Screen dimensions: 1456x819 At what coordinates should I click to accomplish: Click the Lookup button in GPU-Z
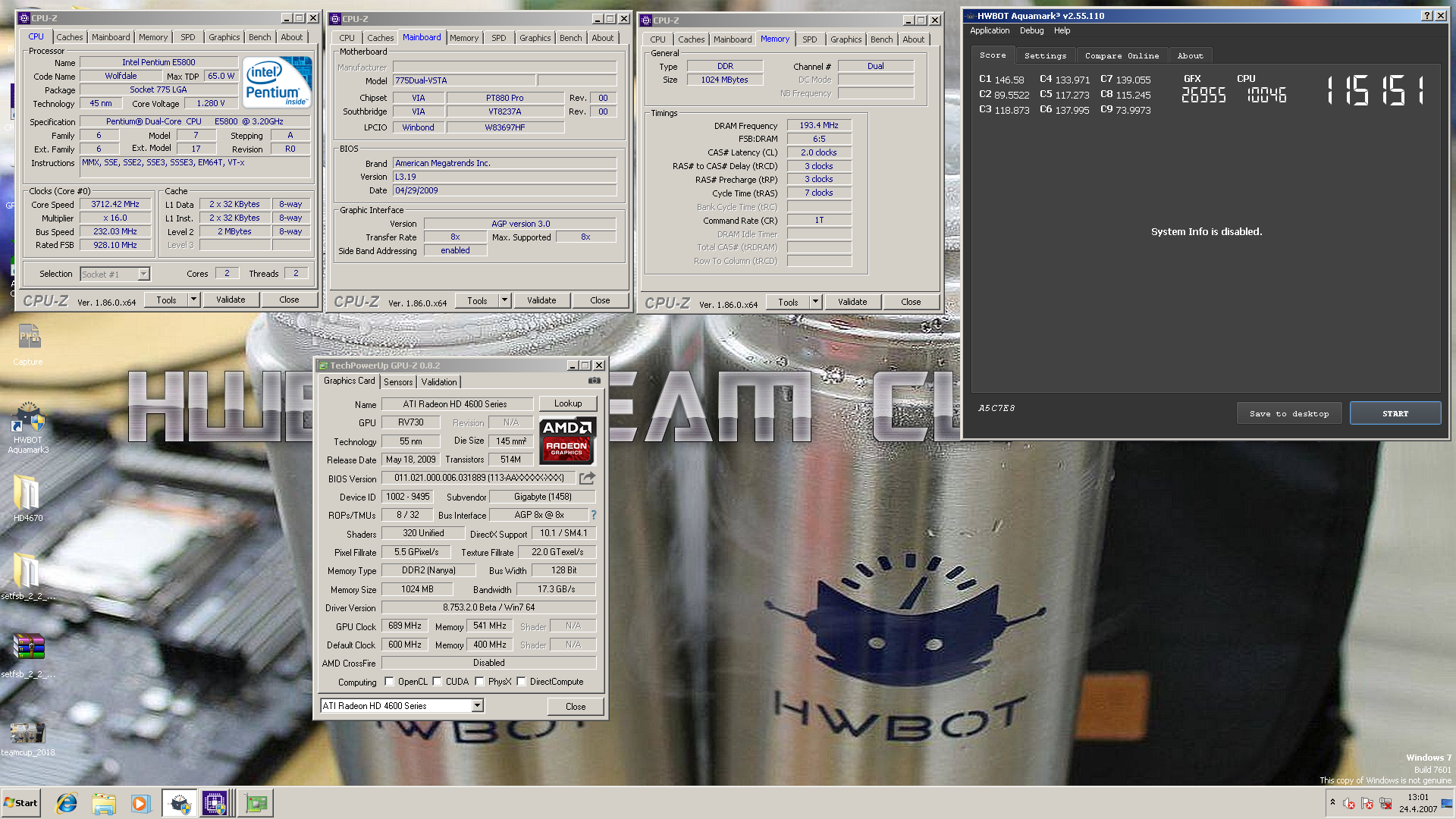click(568, 404)
